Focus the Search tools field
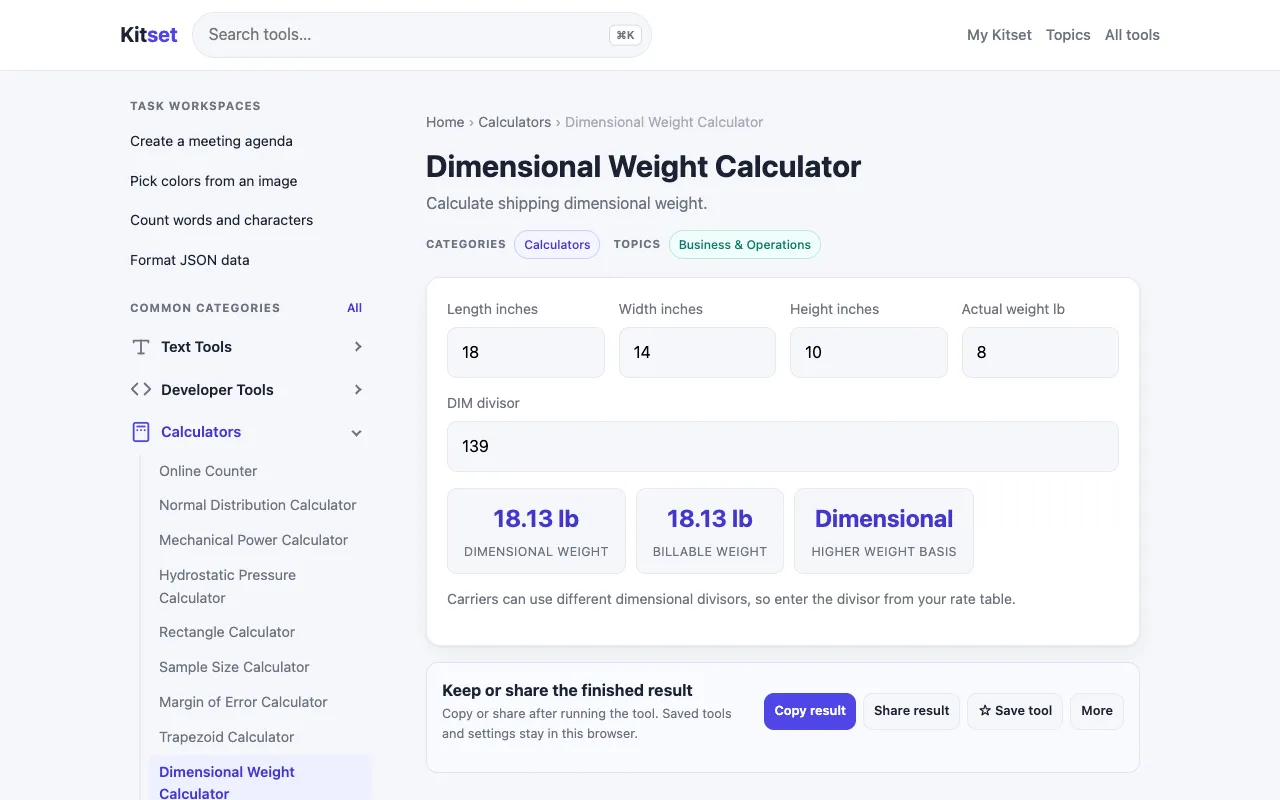 click(x=421, y=35)
